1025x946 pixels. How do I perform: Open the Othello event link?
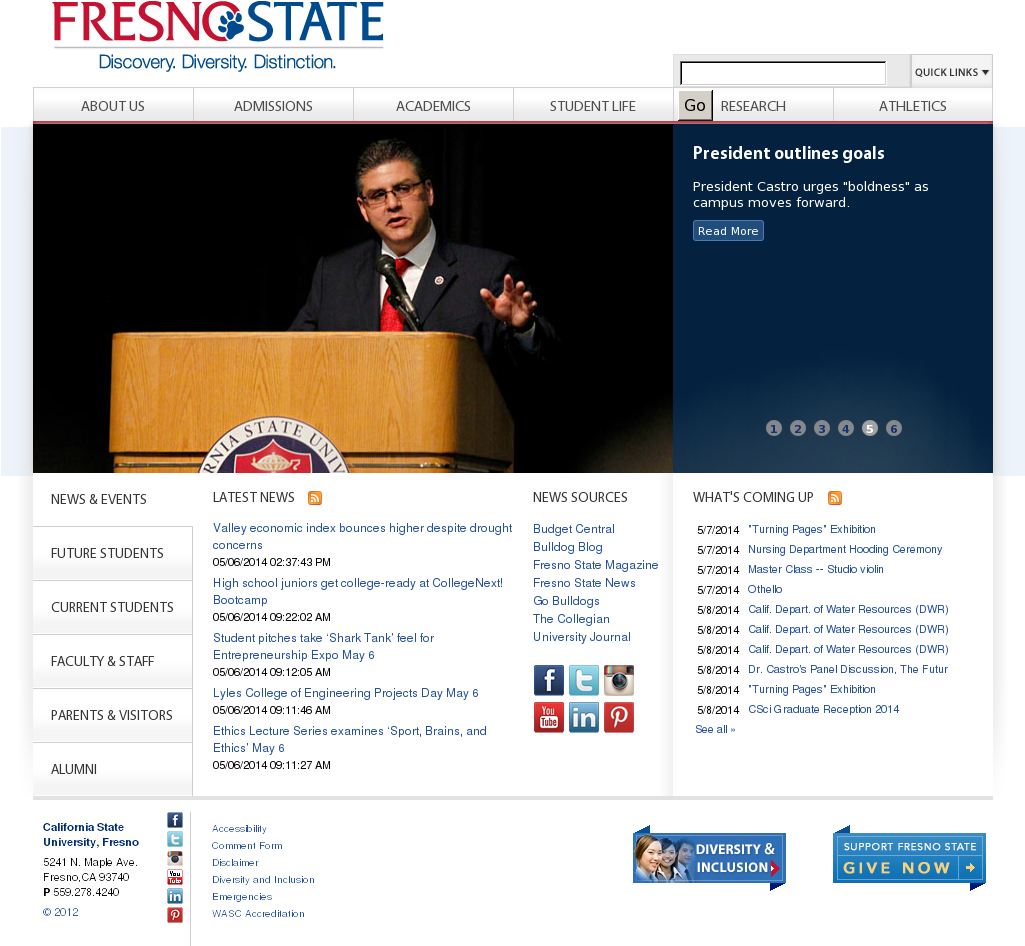pyautogui.click(x=765, y=589)
